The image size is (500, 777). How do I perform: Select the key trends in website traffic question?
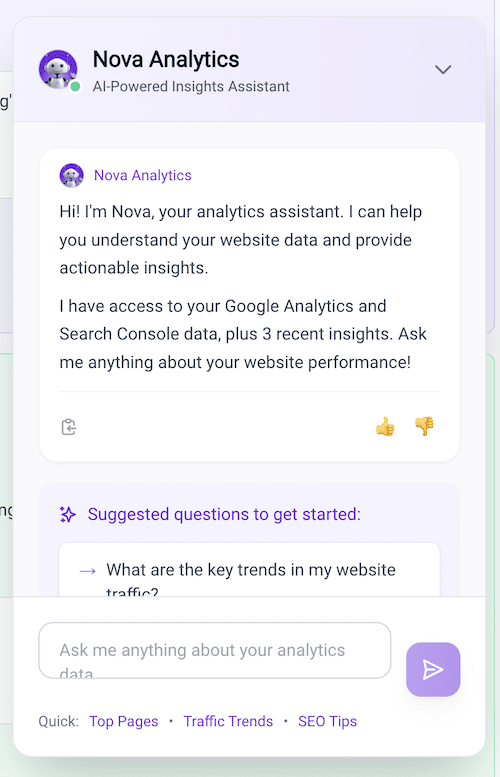click(249, 570)
